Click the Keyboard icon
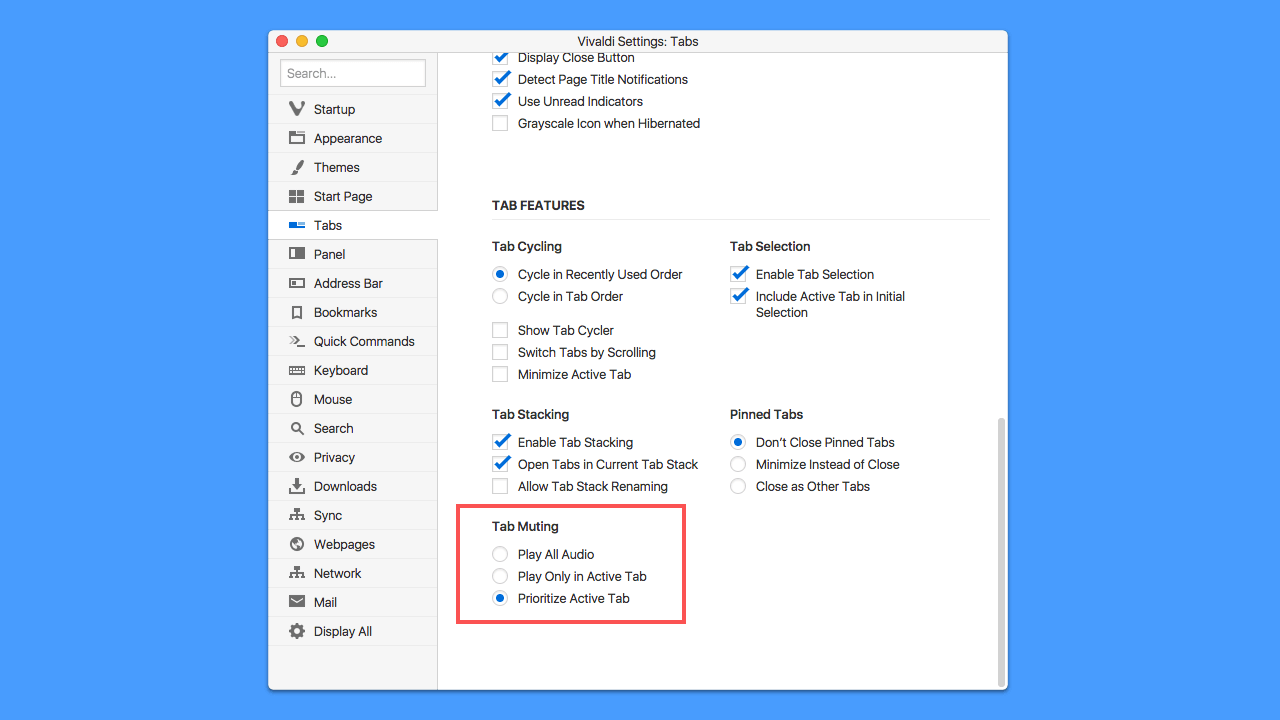 297,370
